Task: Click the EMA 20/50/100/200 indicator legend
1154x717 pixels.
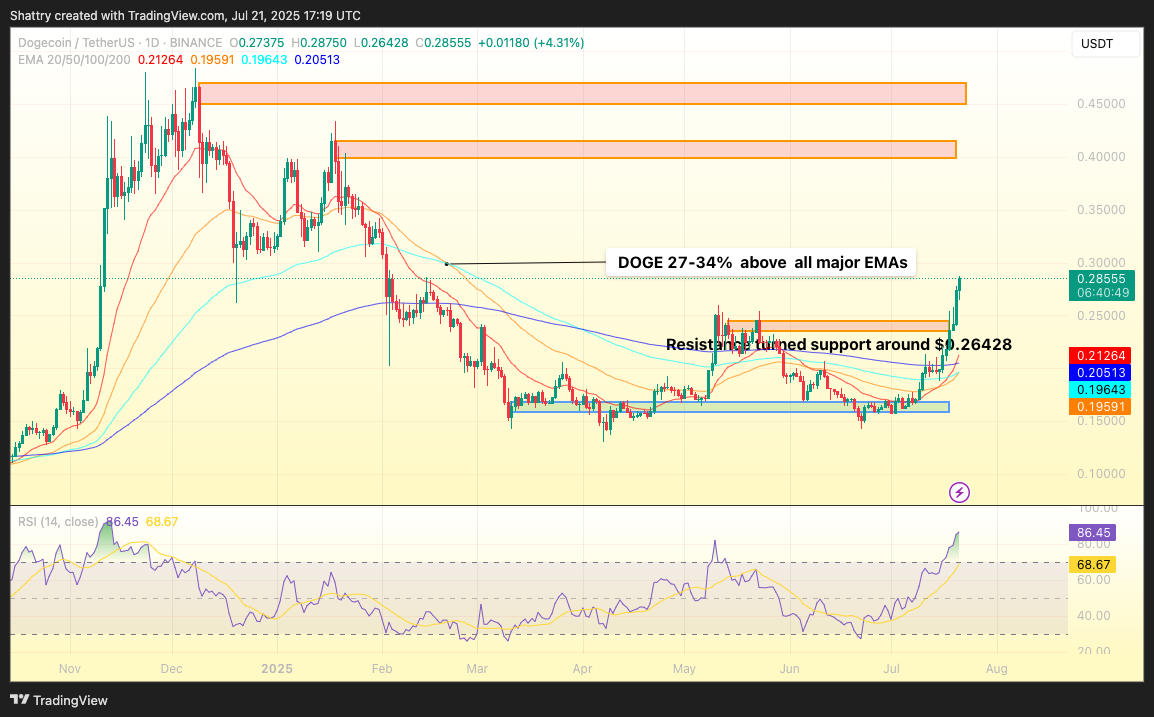Action: (x=74, y=60)
